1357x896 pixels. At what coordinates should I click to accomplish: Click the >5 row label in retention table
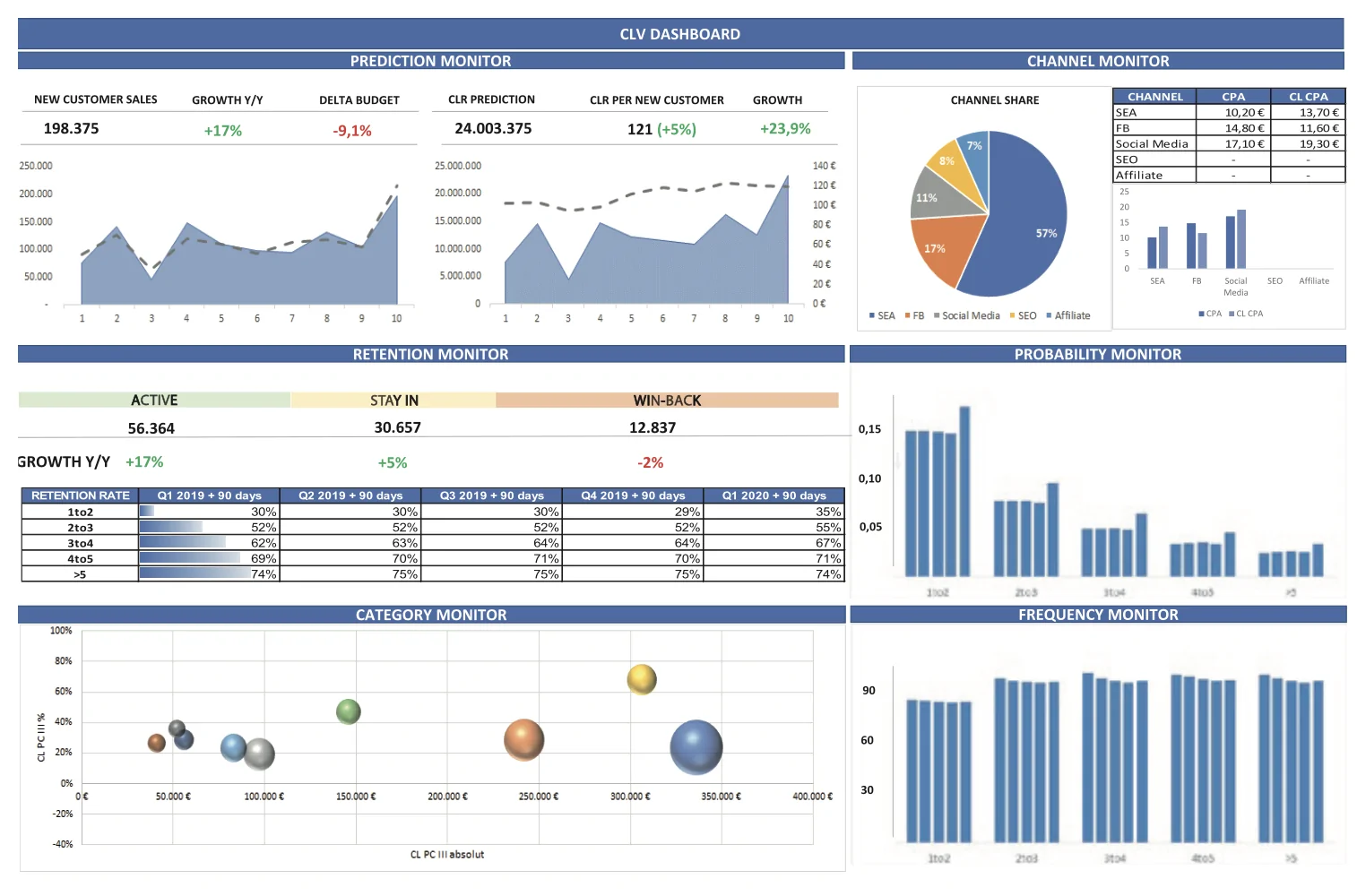[x=81, y=574]
